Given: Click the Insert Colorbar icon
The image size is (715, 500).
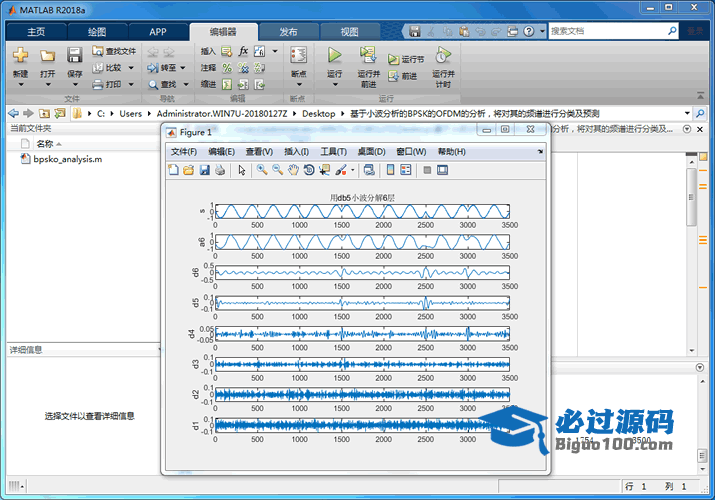Looking at the screenshot, I should (390, 170).
